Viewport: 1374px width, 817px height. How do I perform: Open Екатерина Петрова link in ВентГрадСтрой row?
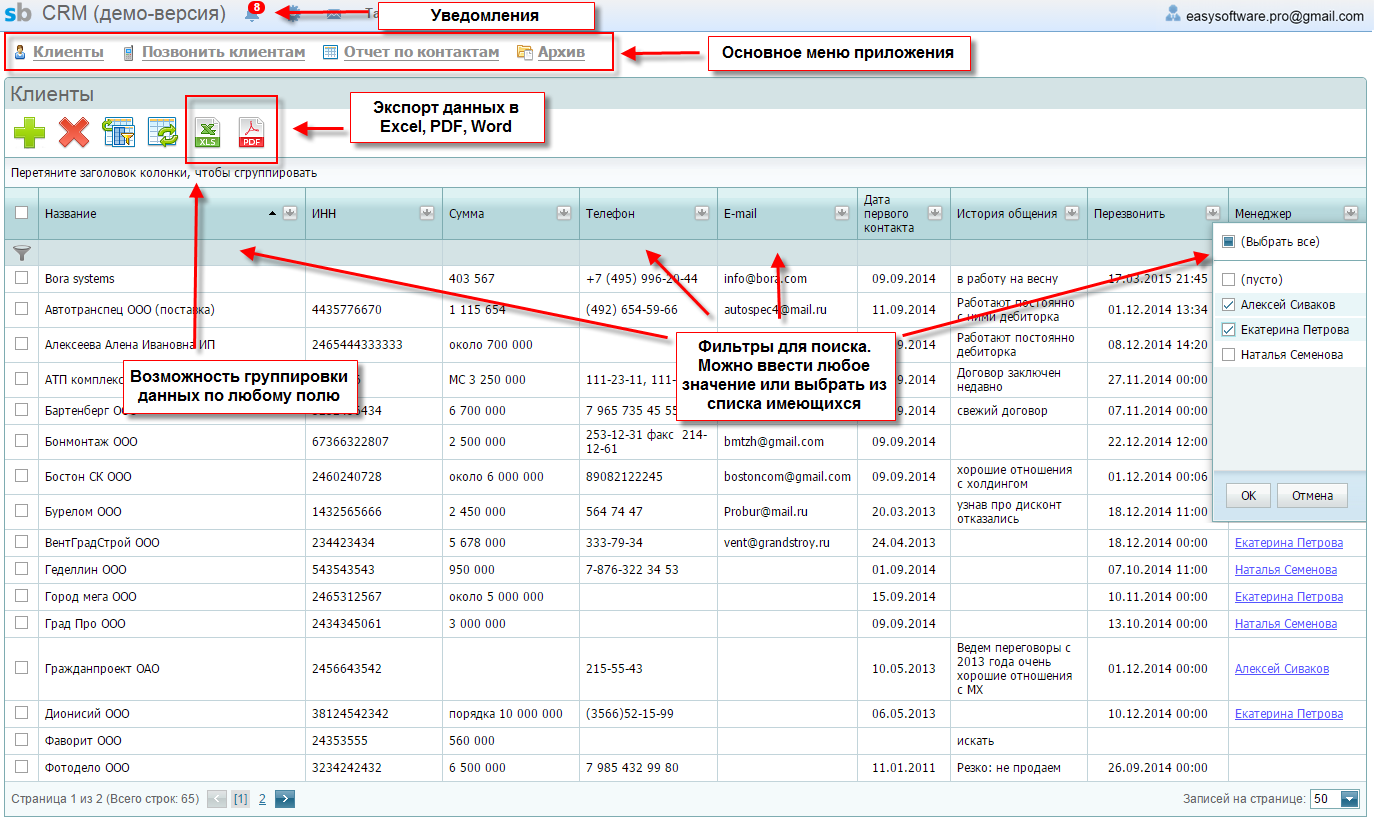[1289, 543]
